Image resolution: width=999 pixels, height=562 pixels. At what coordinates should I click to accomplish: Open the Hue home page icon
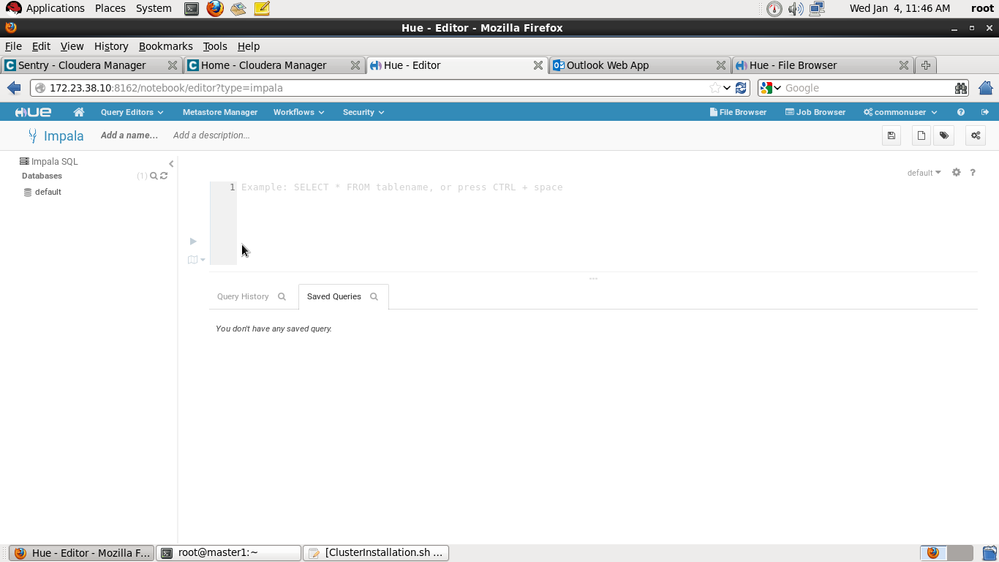pyautogui.click(x=78, y=112)
